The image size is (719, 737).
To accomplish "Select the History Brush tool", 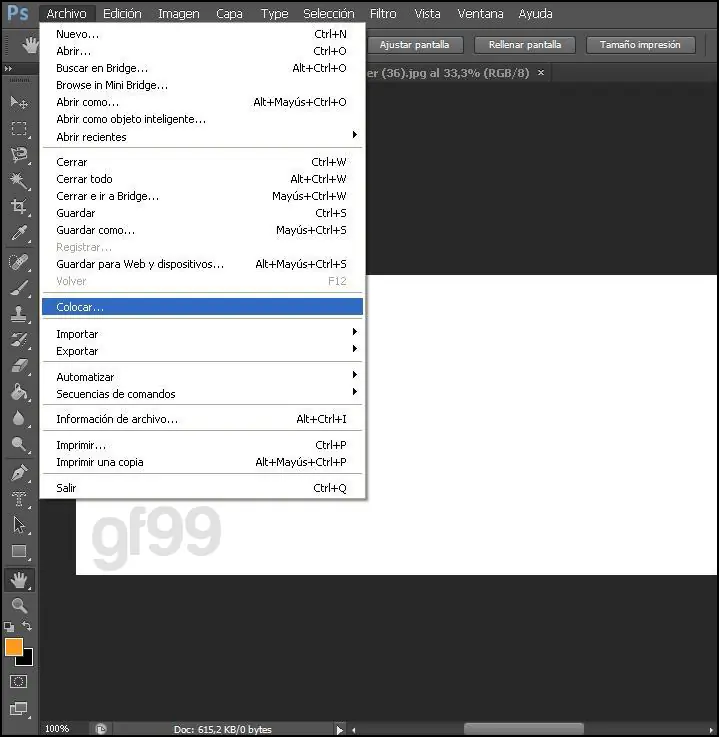I will (19, 340).
